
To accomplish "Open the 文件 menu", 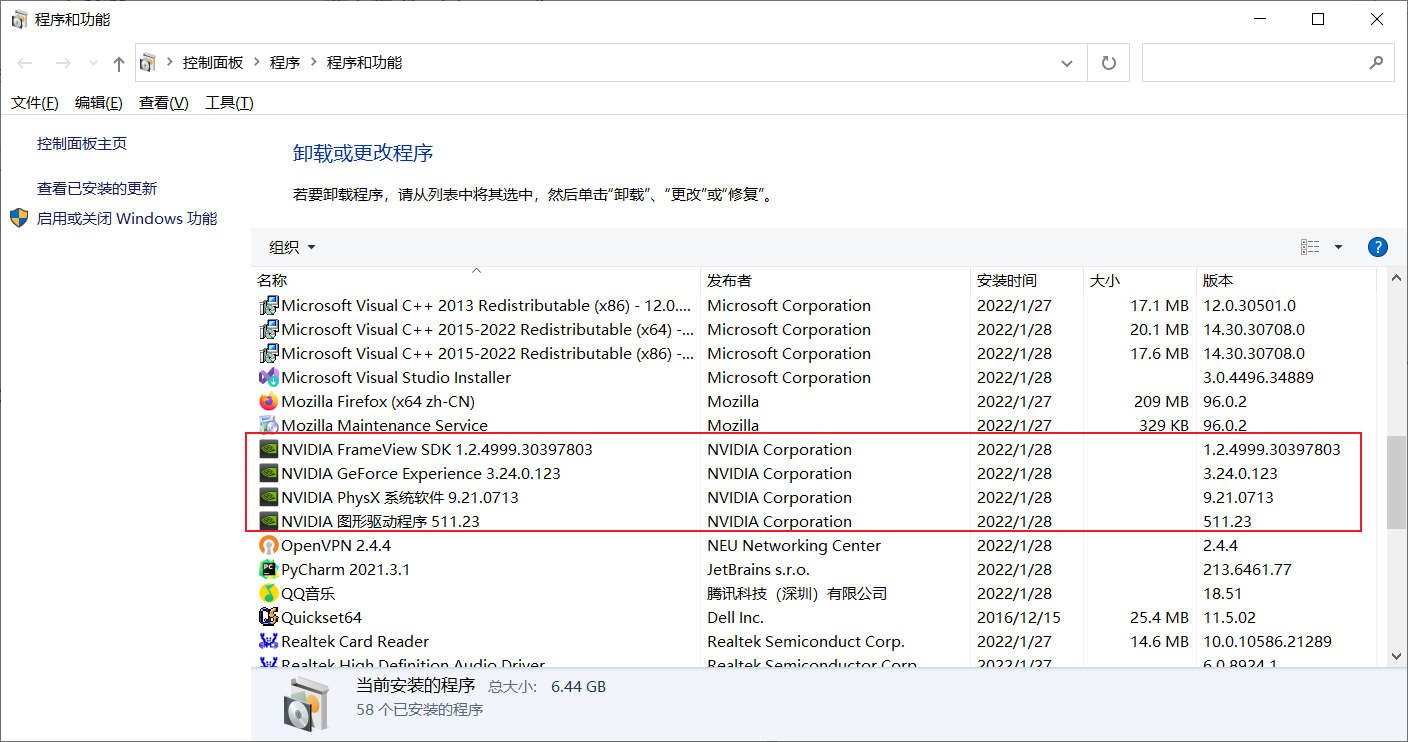I will [34, 102].
